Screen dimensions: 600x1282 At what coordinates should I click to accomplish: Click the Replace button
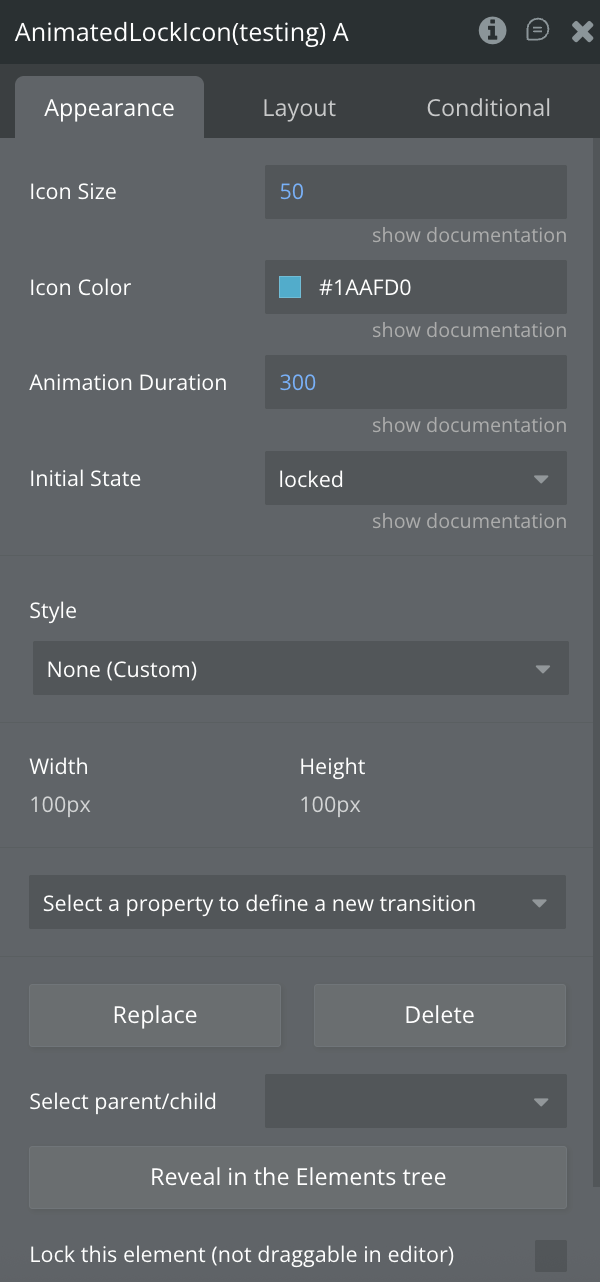tap(155, 1015)
